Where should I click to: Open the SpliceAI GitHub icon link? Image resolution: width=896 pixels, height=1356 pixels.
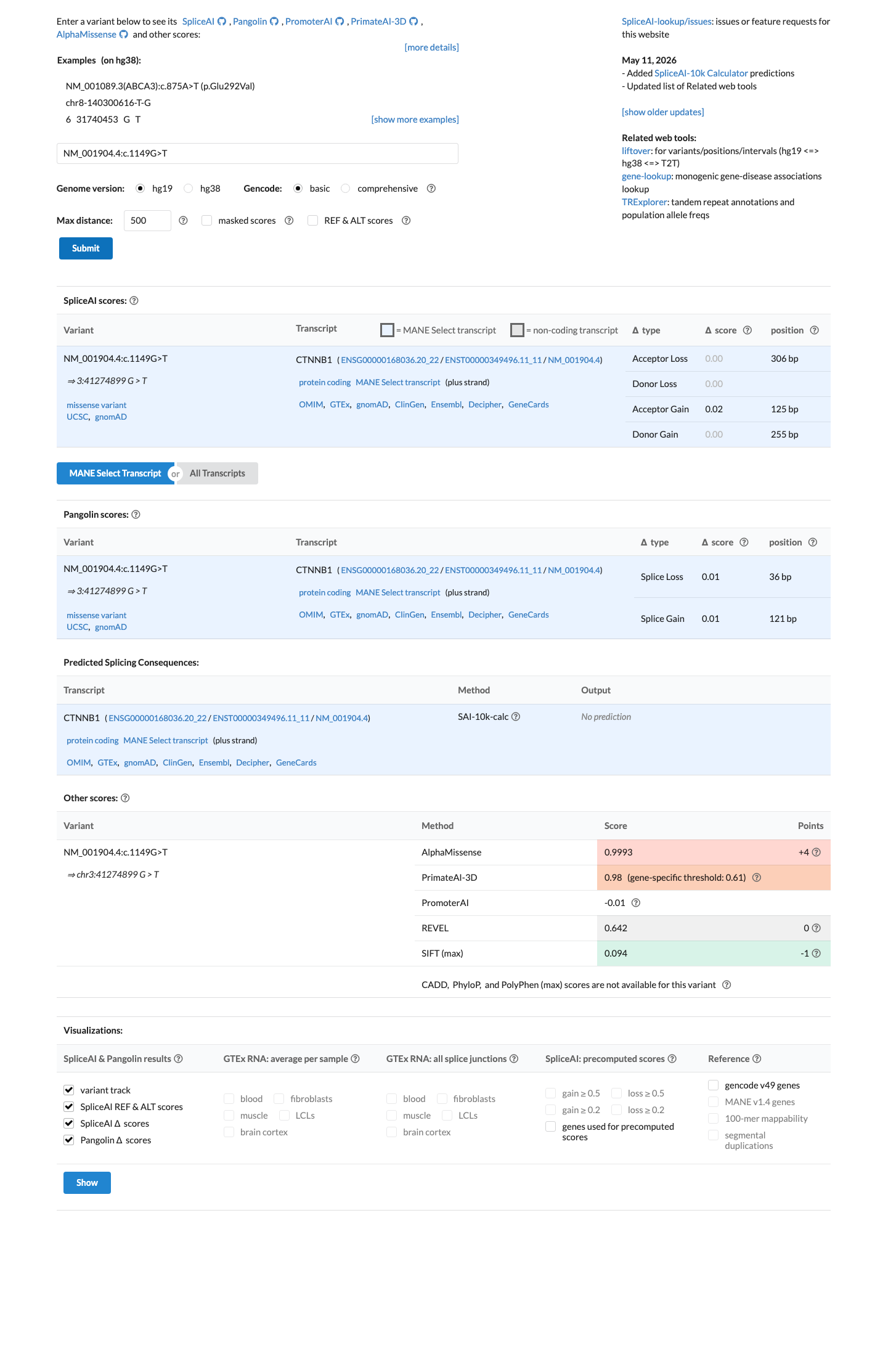point(222,22)
